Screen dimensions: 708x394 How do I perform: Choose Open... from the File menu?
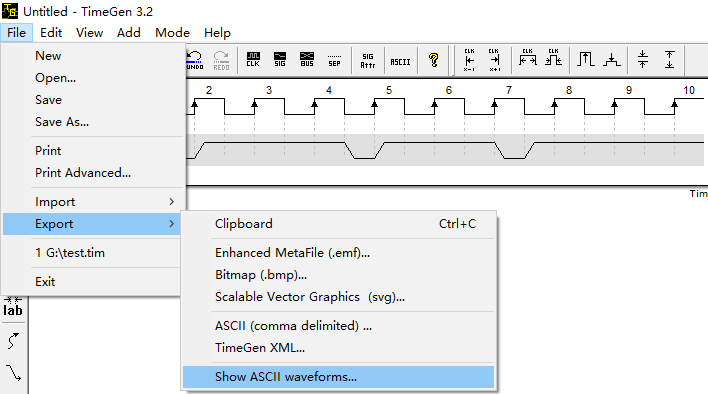93,78
